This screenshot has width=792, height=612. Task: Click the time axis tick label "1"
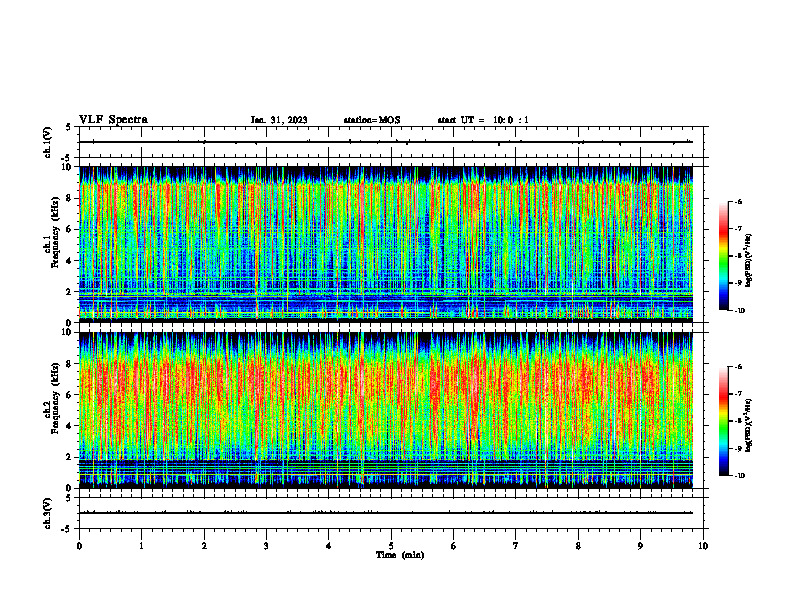coord(141,546)
